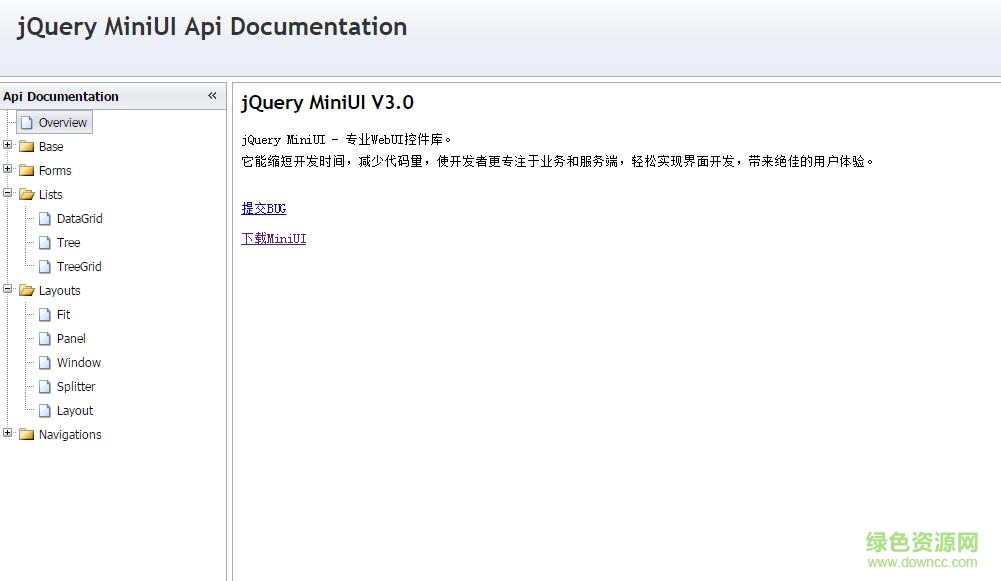Select the Fit page icon

pos(45,314)
